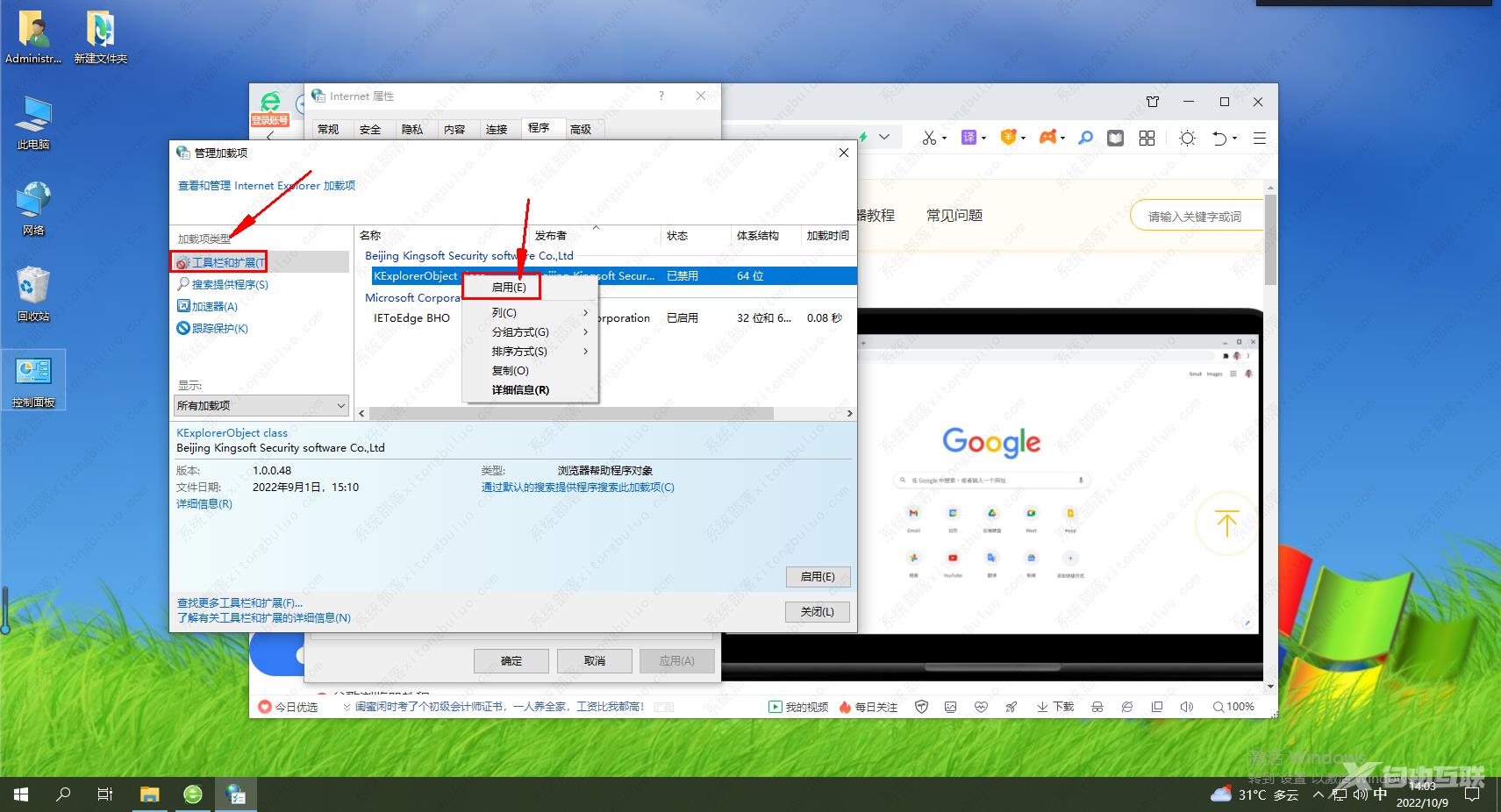Screen dimensions: 1501x812
Task: Expand the dropdown arrow beside the translate icon
Action: click(983, 139)
